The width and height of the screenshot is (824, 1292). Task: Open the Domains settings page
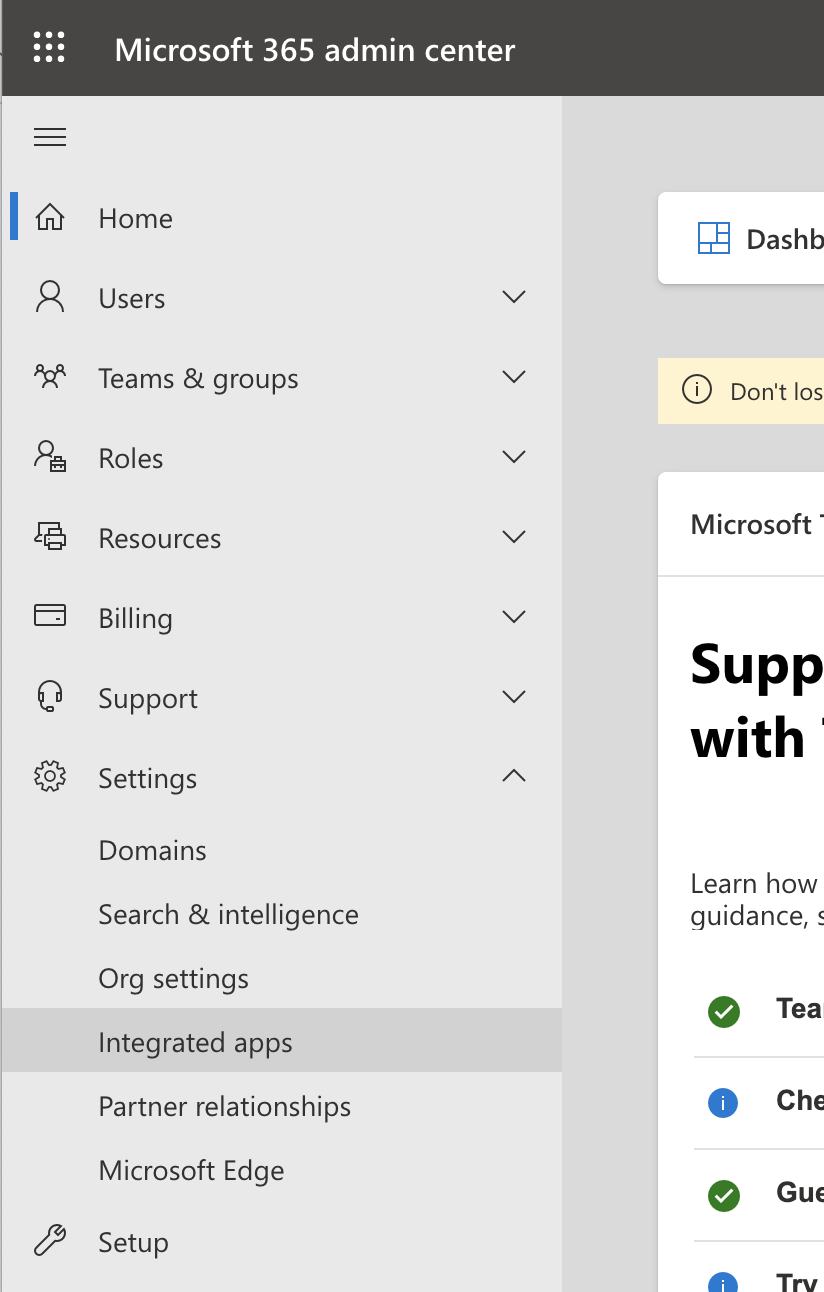(152, 850)
